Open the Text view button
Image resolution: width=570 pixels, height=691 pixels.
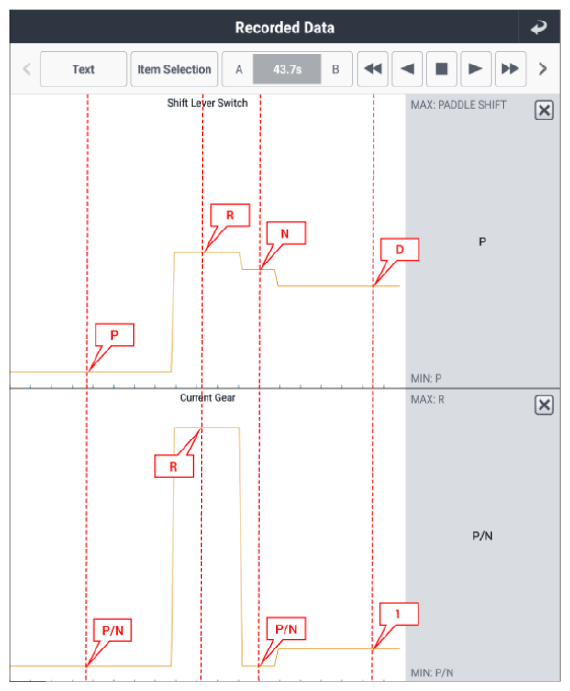click(83, 69)
